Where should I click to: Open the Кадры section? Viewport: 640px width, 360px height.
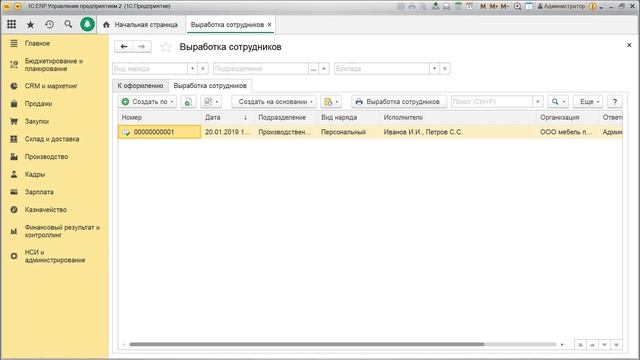[35, 174]
